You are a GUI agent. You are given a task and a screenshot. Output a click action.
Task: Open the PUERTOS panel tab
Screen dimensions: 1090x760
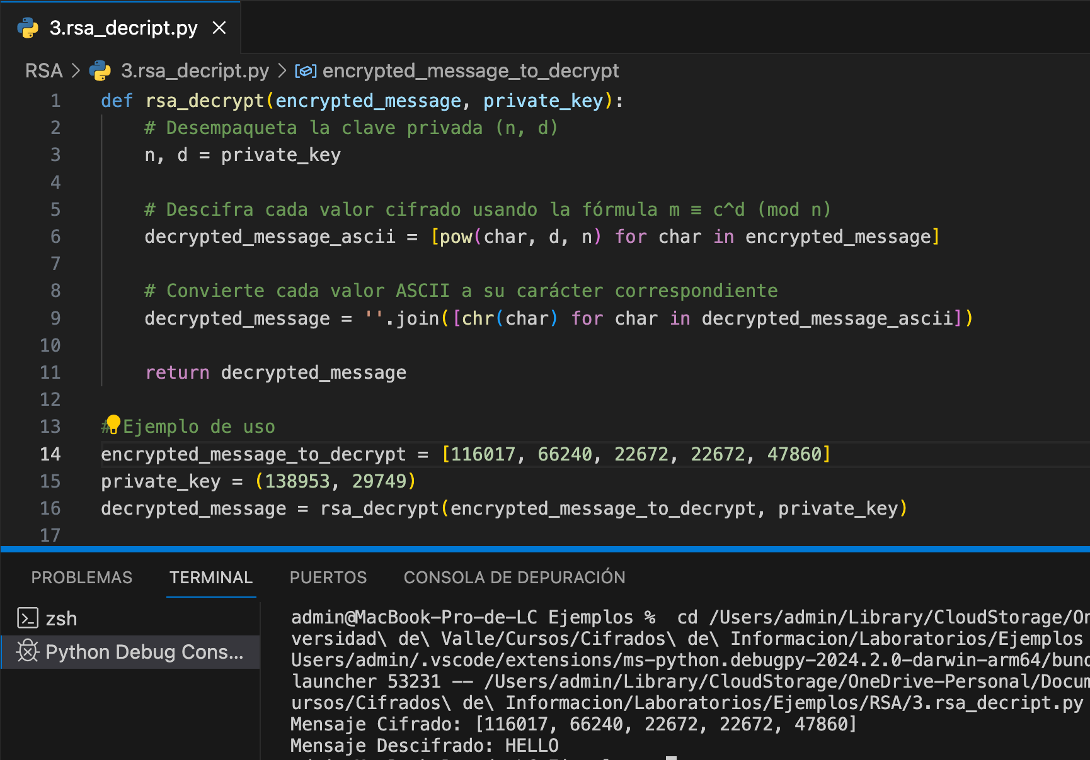(328, 577)
